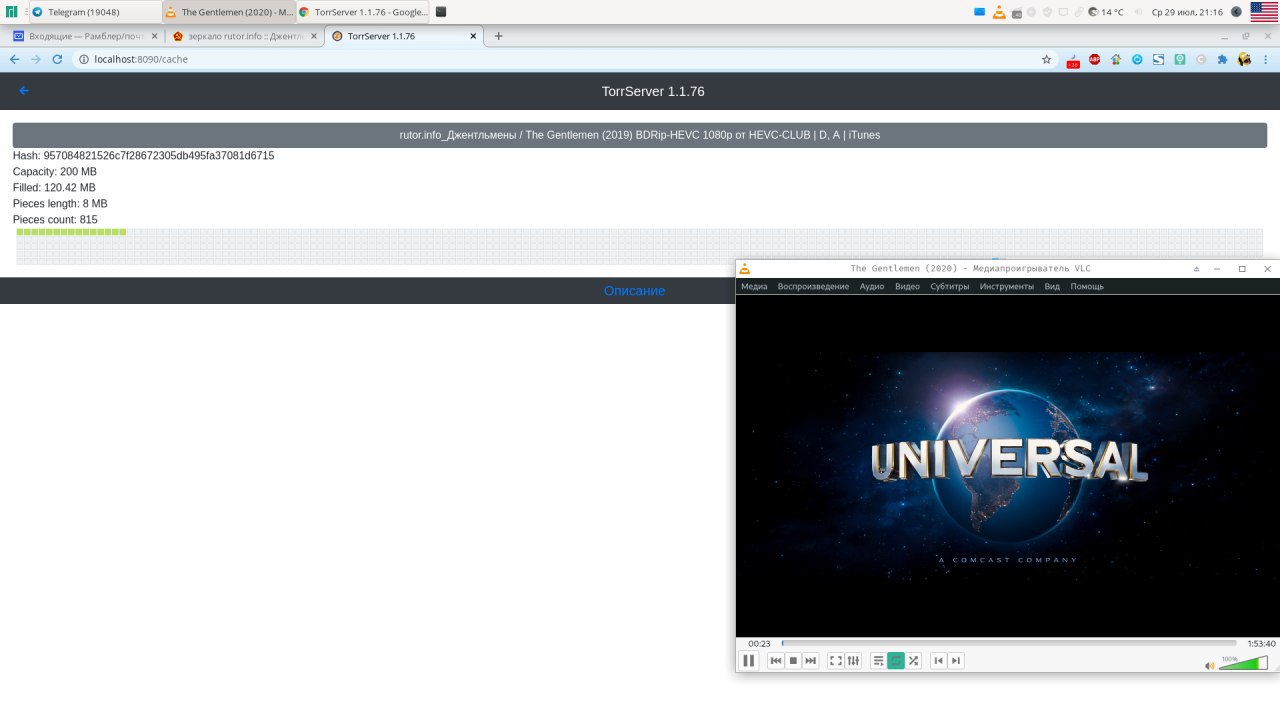Click VLC previous chapter button
Screen dimensions: 1280x720
[x=938, y=661]
